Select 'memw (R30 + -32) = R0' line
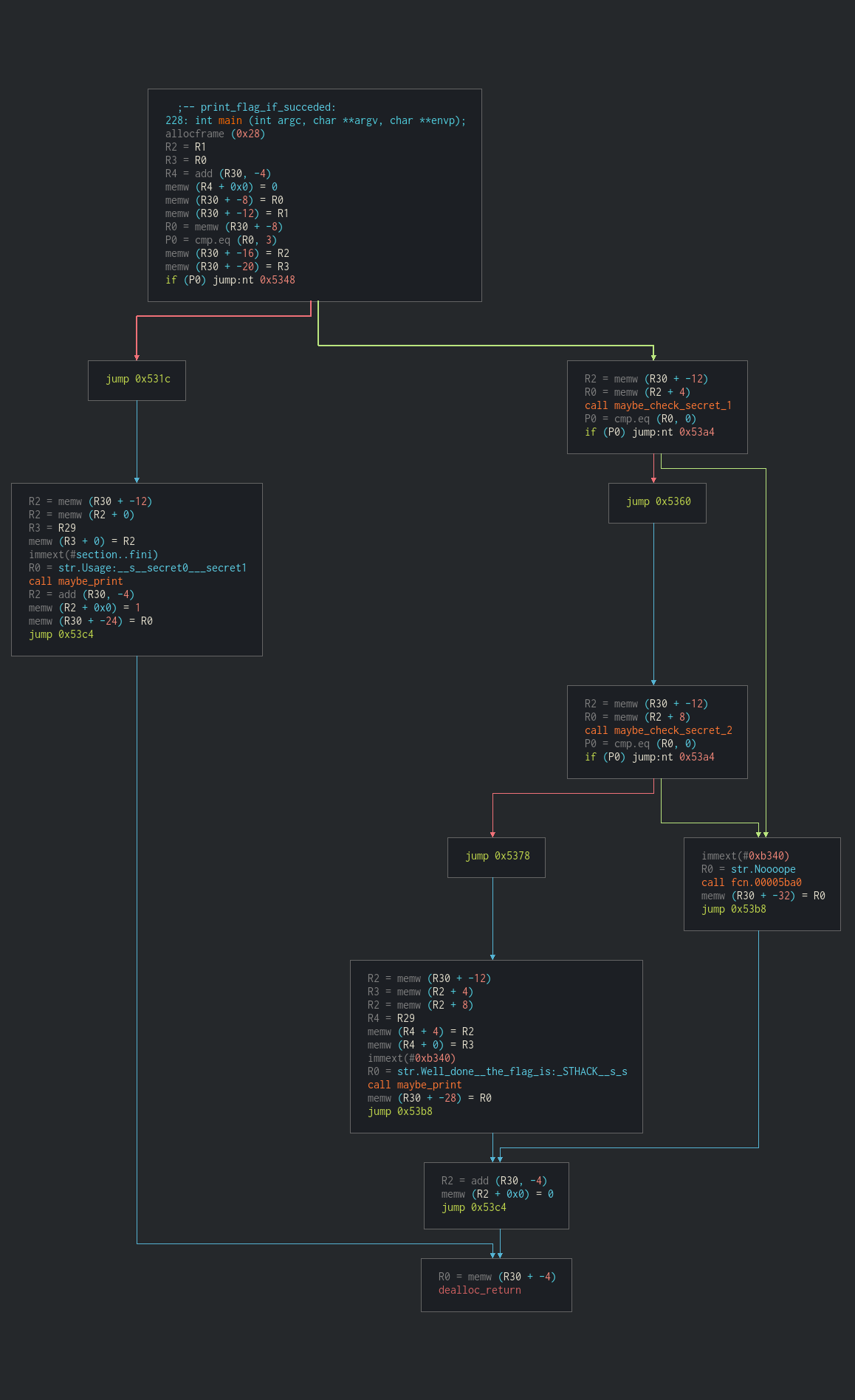 (763, 896)
